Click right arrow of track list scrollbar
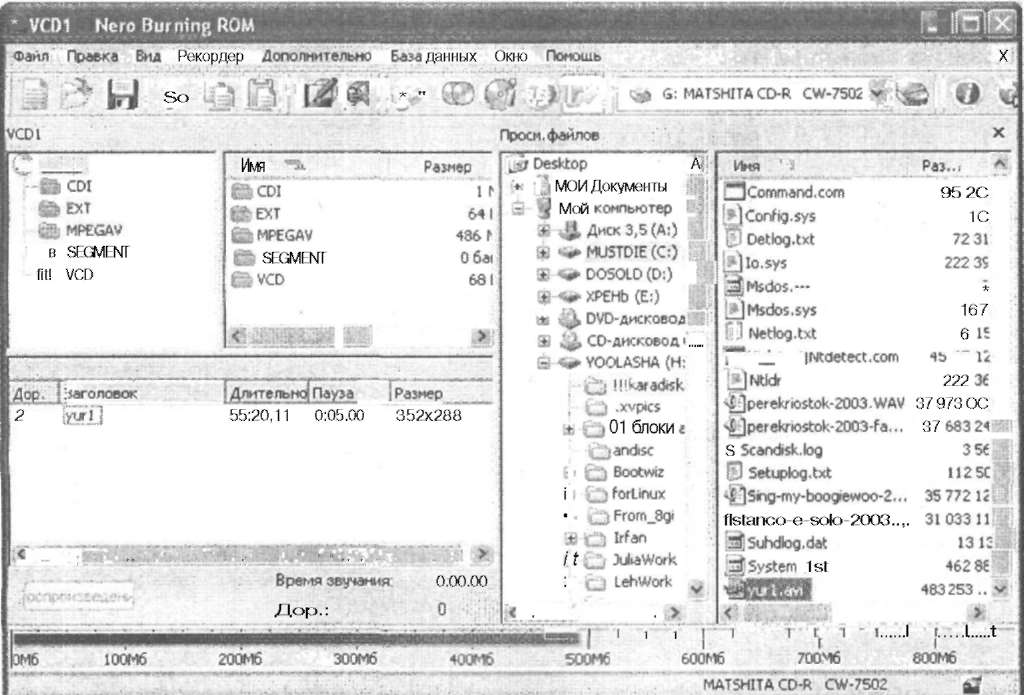 click(483, 554)
